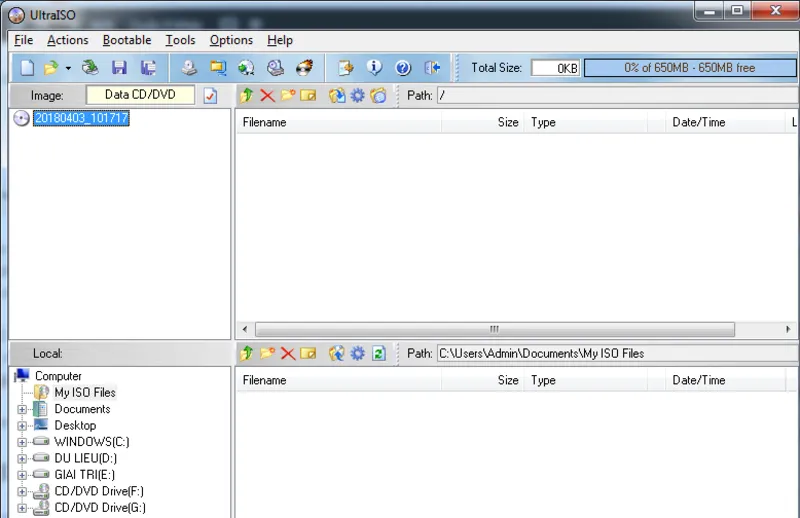Click the blue Help question mark icon
Viewport: 800px width, 518px height.
pyautogui.click(x=403, y=68)
